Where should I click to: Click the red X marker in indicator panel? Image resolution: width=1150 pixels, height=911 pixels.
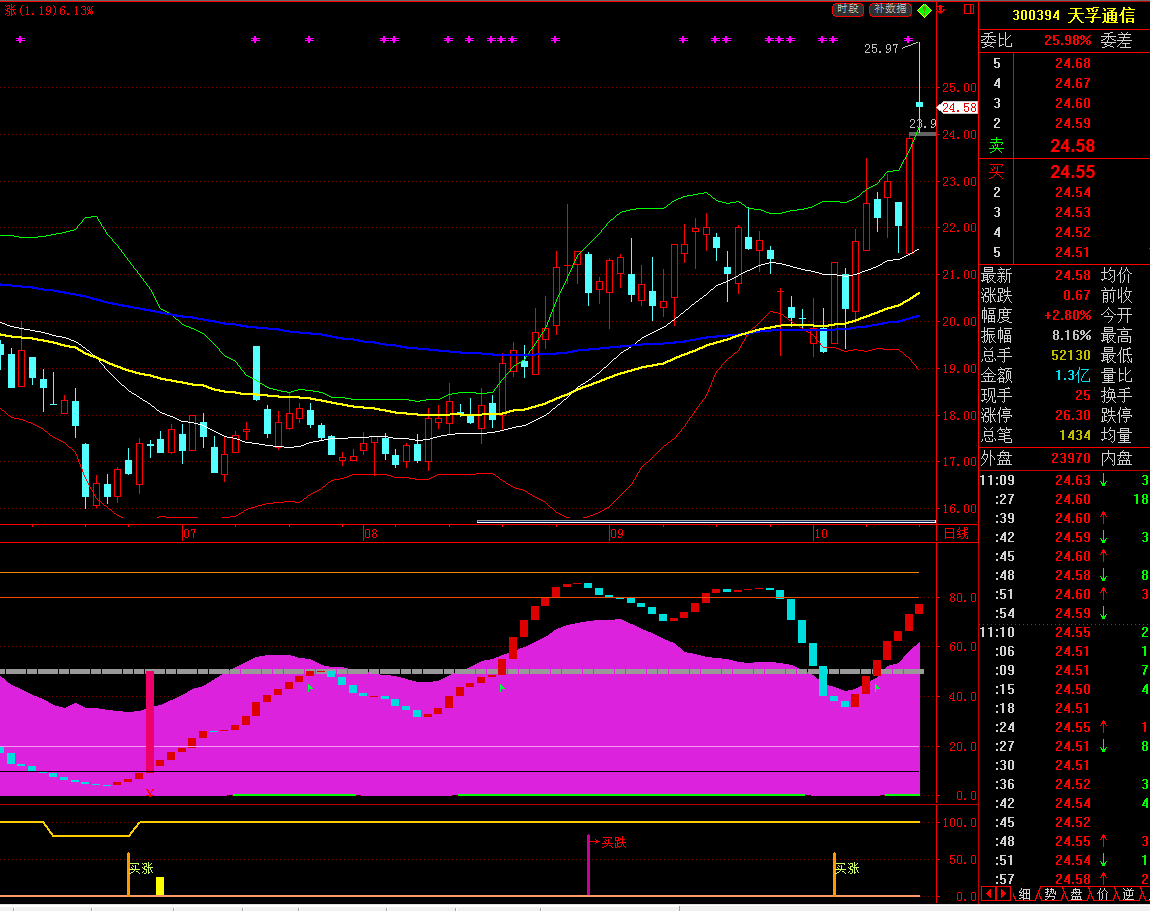[150, 793]
